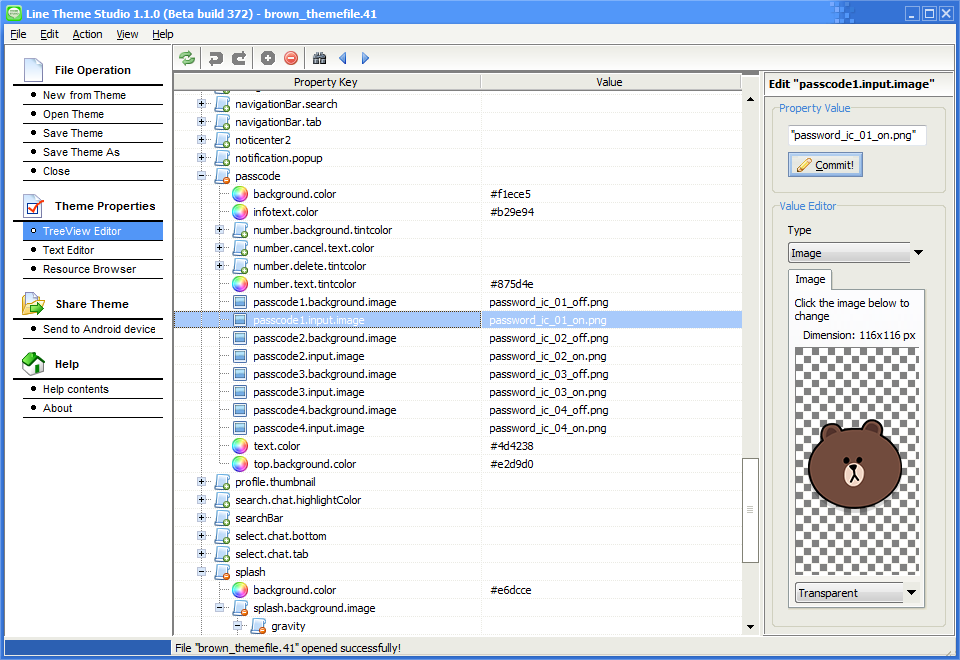Viewport: 960px width, 660px height.
Task: Click the undo arrow toolbar icon
Action: [x=215, y=58]
